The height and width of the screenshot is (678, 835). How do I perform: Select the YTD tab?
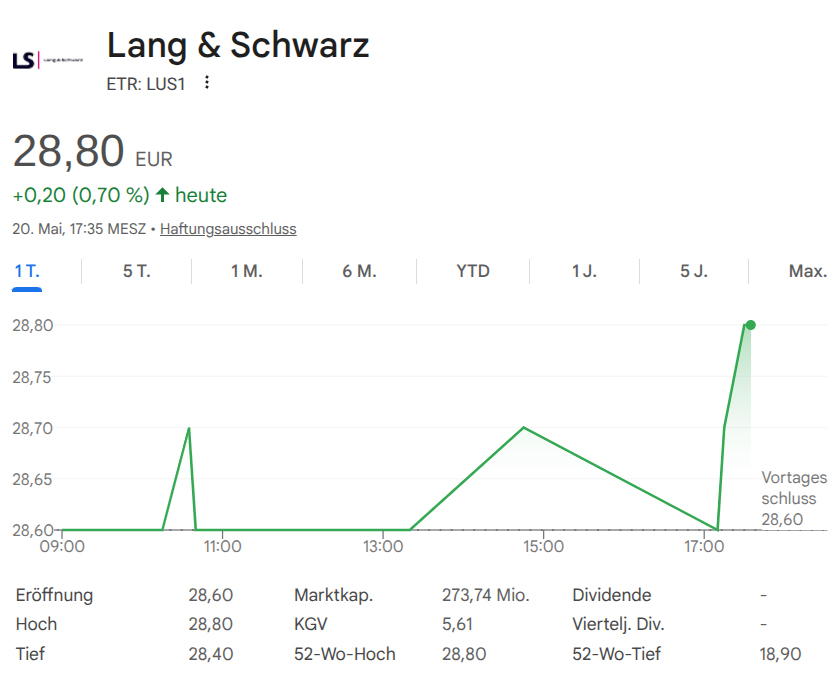tap(473, 272)
